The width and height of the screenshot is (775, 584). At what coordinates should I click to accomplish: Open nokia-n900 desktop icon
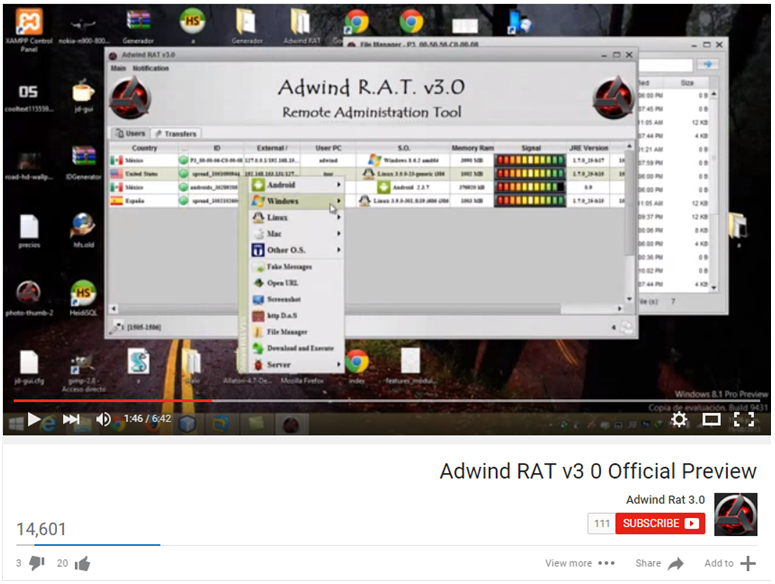(84, 30)
